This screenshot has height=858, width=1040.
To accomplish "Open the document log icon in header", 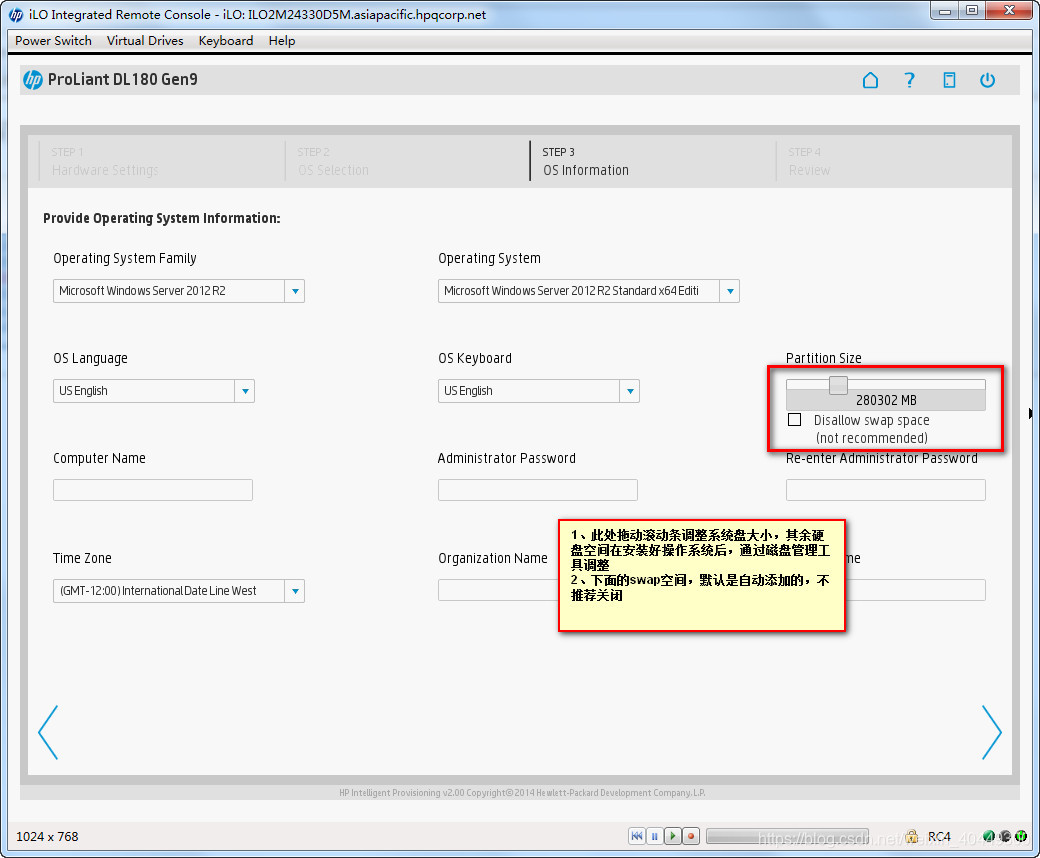I will point(949,80).
